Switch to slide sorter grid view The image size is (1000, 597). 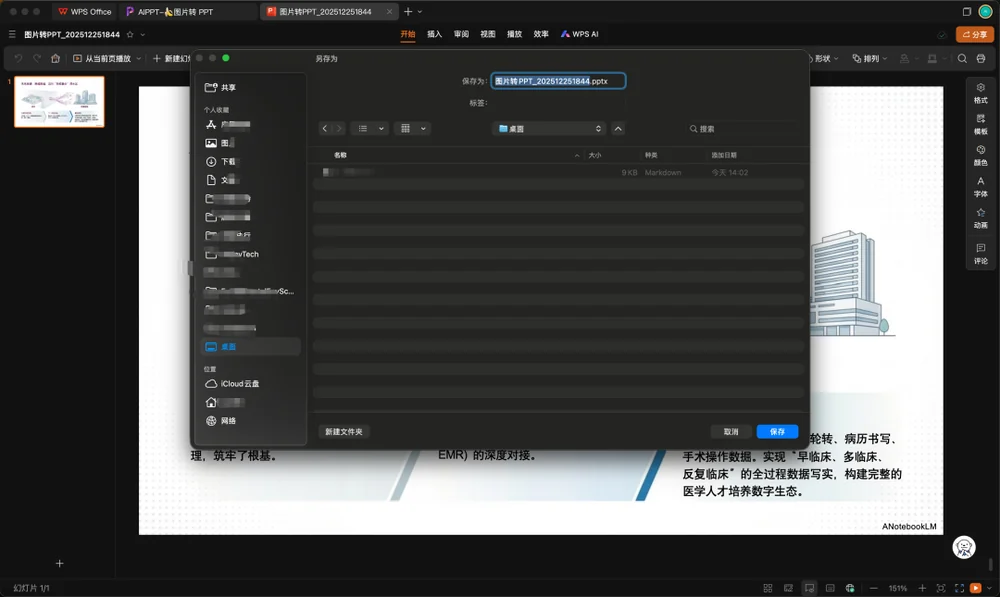click(x=768, y=588)
